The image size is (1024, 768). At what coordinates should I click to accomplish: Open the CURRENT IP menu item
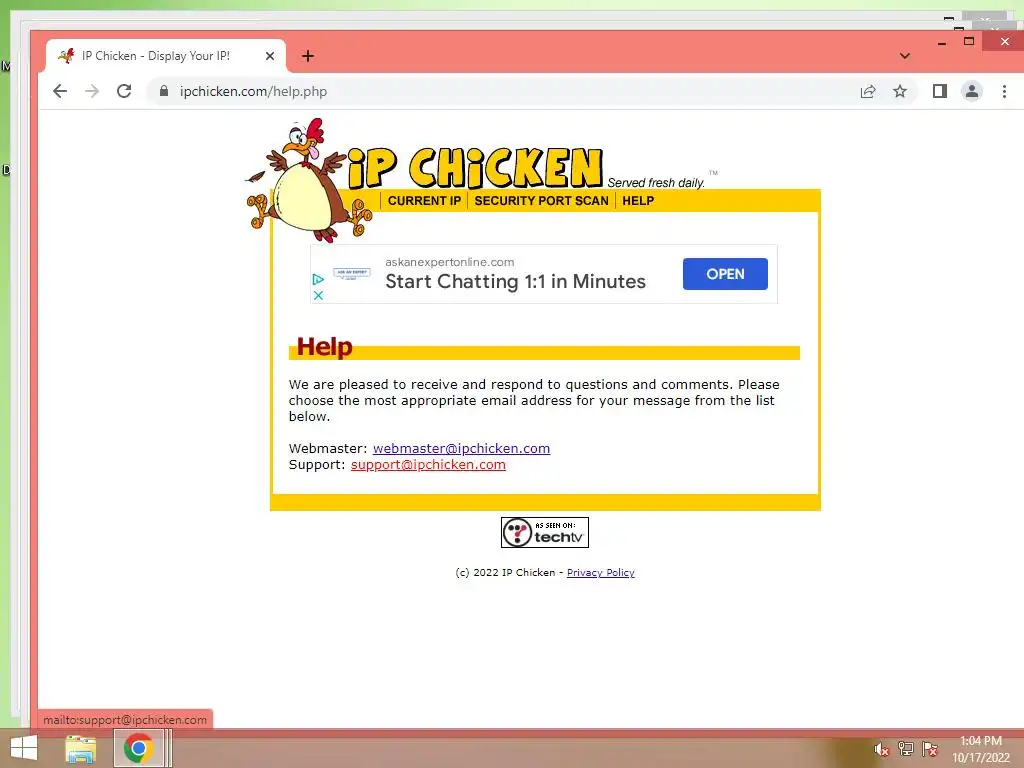tap(424, 201)
